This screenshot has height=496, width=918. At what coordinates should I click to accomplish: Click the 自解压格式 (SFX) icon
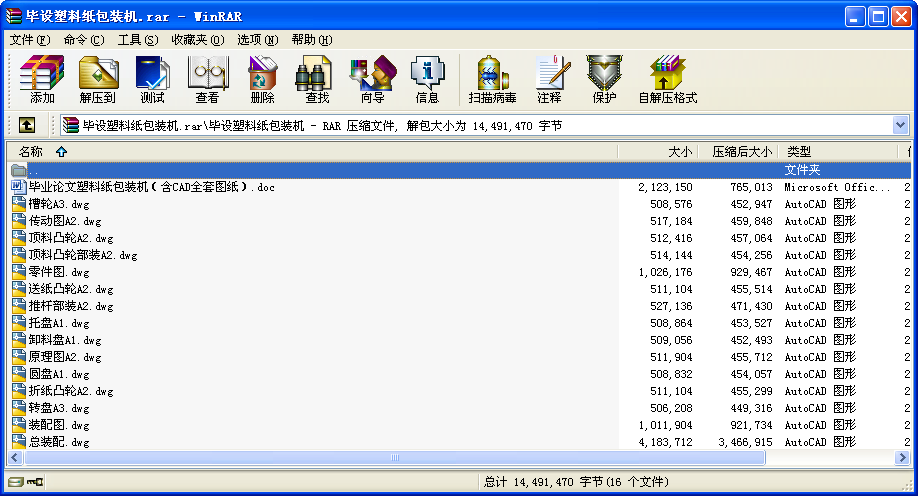(x=667, y=80)
